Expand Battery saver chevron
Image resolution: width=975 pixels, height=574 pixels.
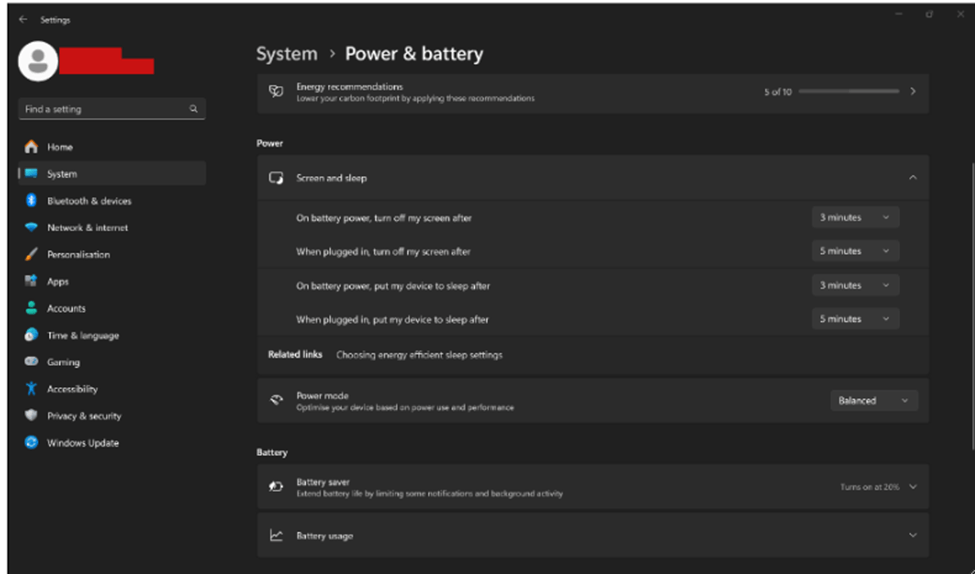[x=913, y=486]
